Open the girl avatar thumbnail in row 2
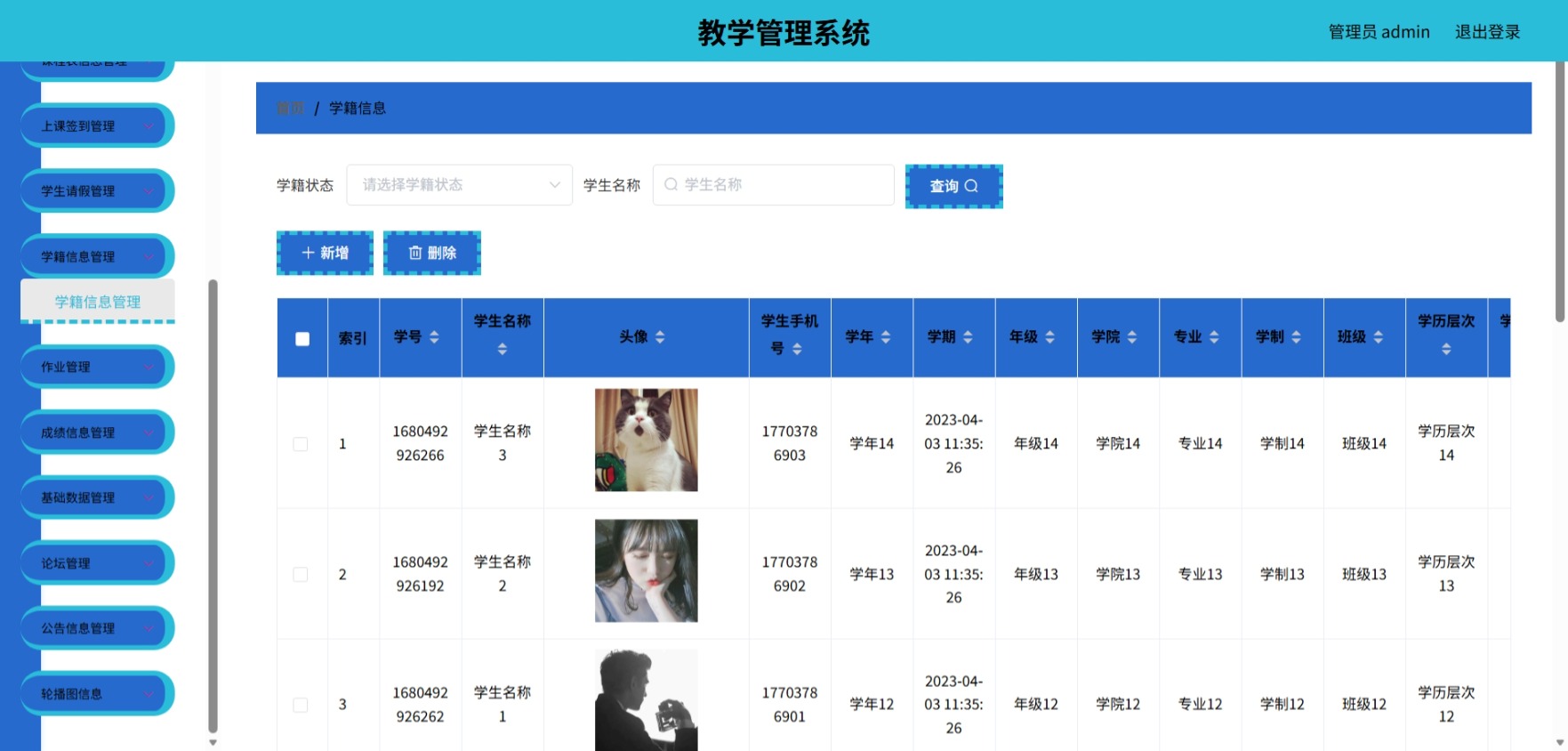Screen dimensions: 1568x751 click(646, 570)
